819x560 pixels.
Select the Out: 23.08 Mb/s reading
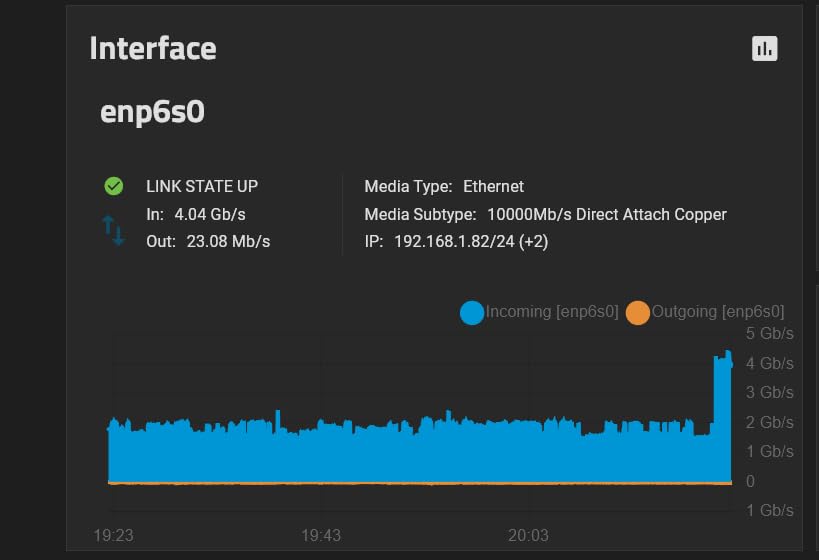(208, 241)
